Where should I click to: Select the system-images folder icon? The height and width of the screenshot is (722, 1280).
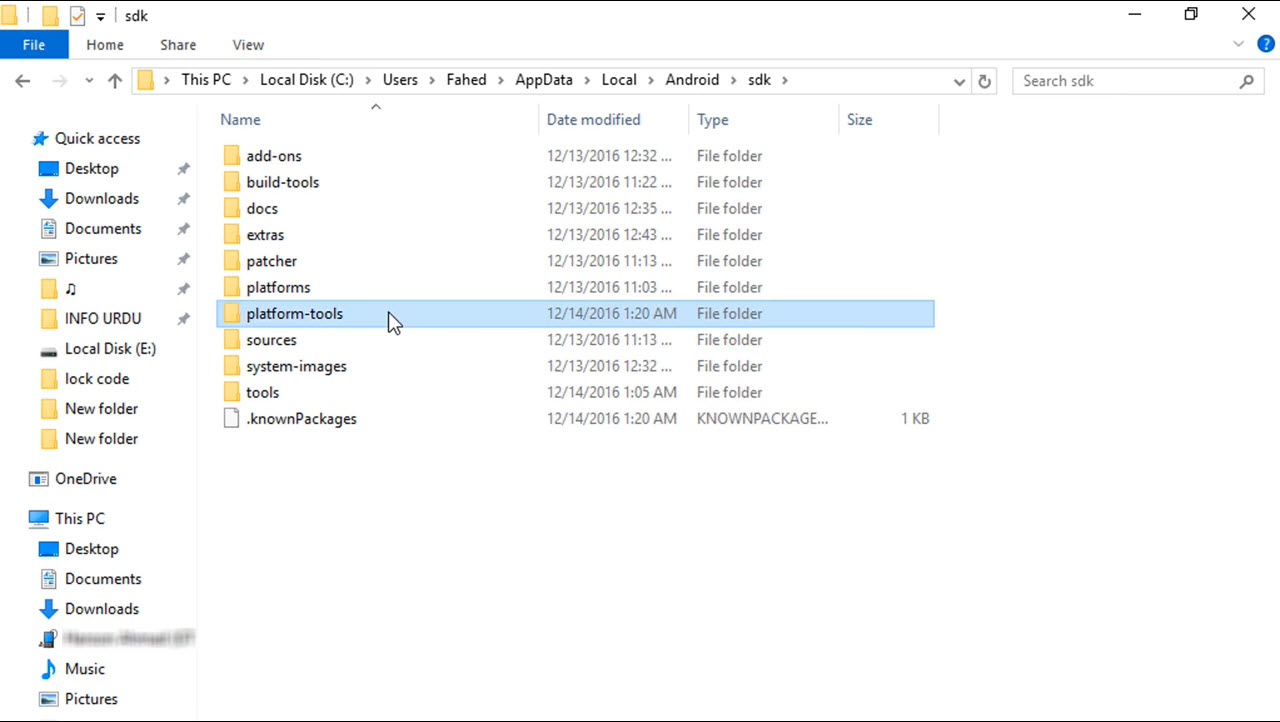pyautogui.click(x=232, y=366)
